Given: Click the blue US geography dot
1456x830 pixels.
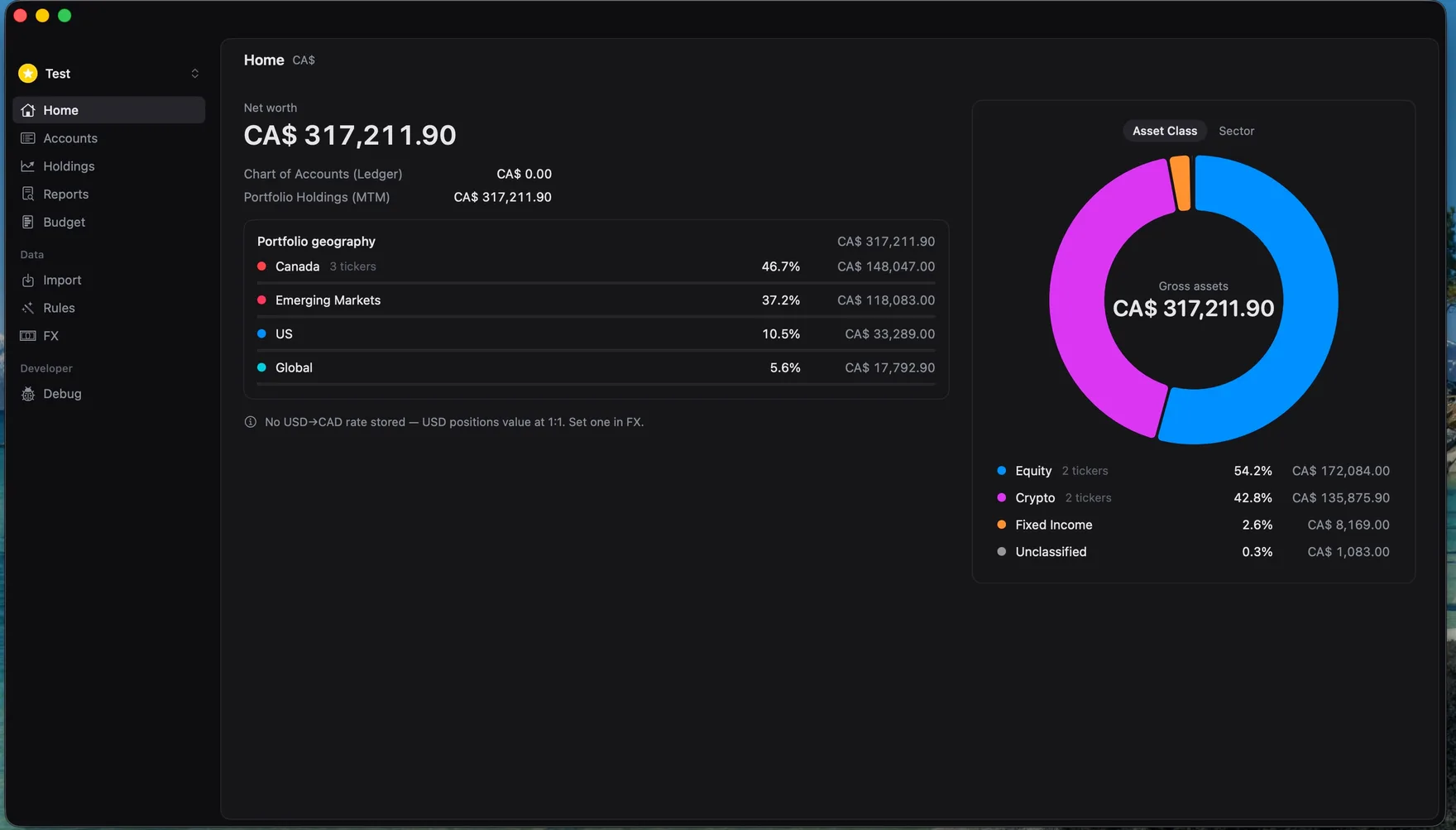Looking at the screenshot, I should (x=261, y=333).
